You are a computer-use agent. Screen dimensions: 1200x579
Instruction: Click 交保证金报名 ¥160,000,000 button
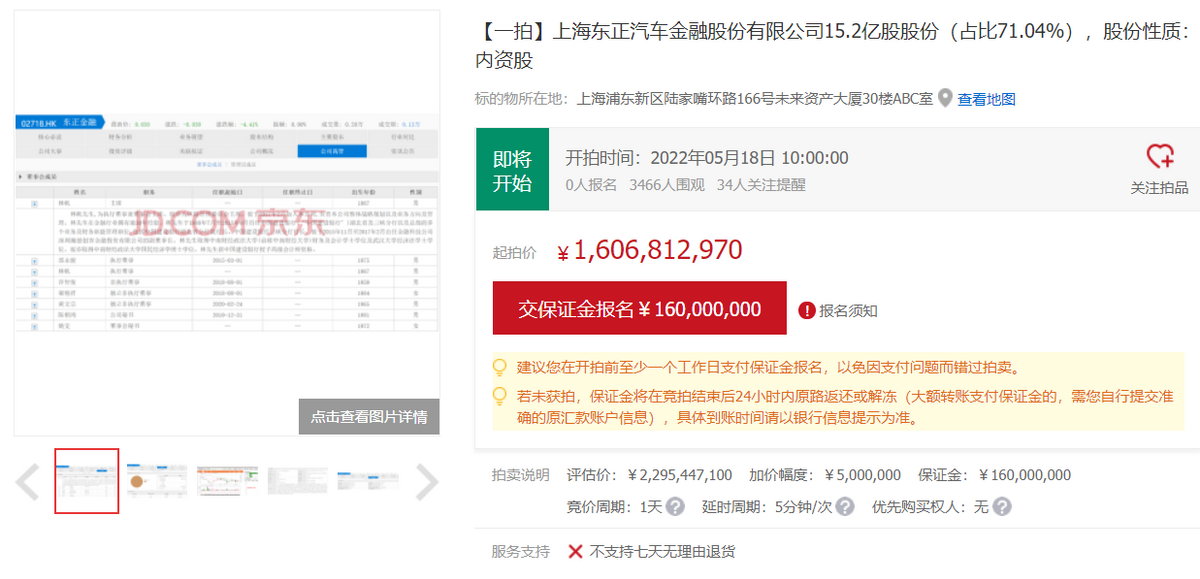[x=639, y=309]
